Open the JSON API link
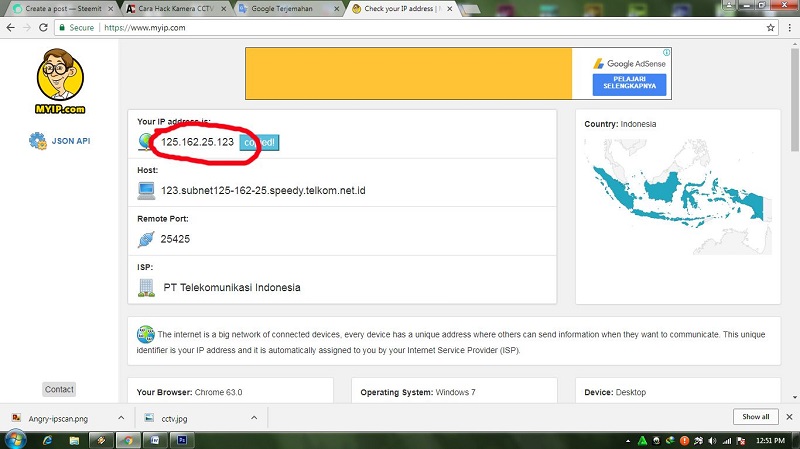800x449 pixels. click(61, 141)
